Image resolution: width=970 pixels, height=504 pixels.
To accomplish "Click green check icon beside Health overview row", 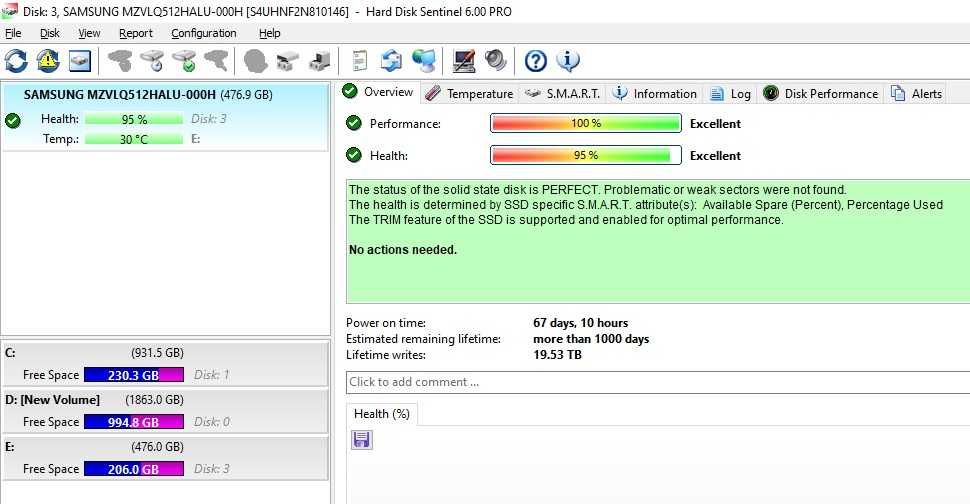I will [x=354, y=155].
